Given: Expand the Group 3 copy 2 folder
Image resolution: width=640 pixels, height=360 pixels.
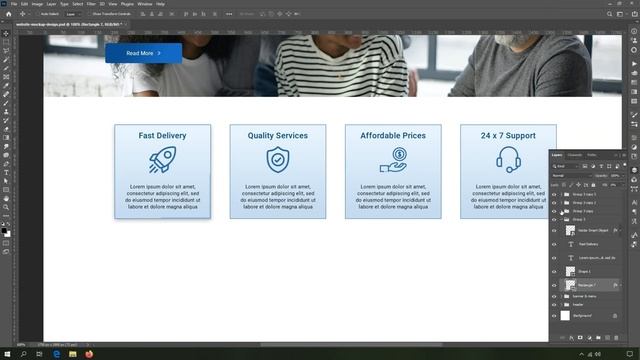Looking at the screenshot, I should click(562, 203).
